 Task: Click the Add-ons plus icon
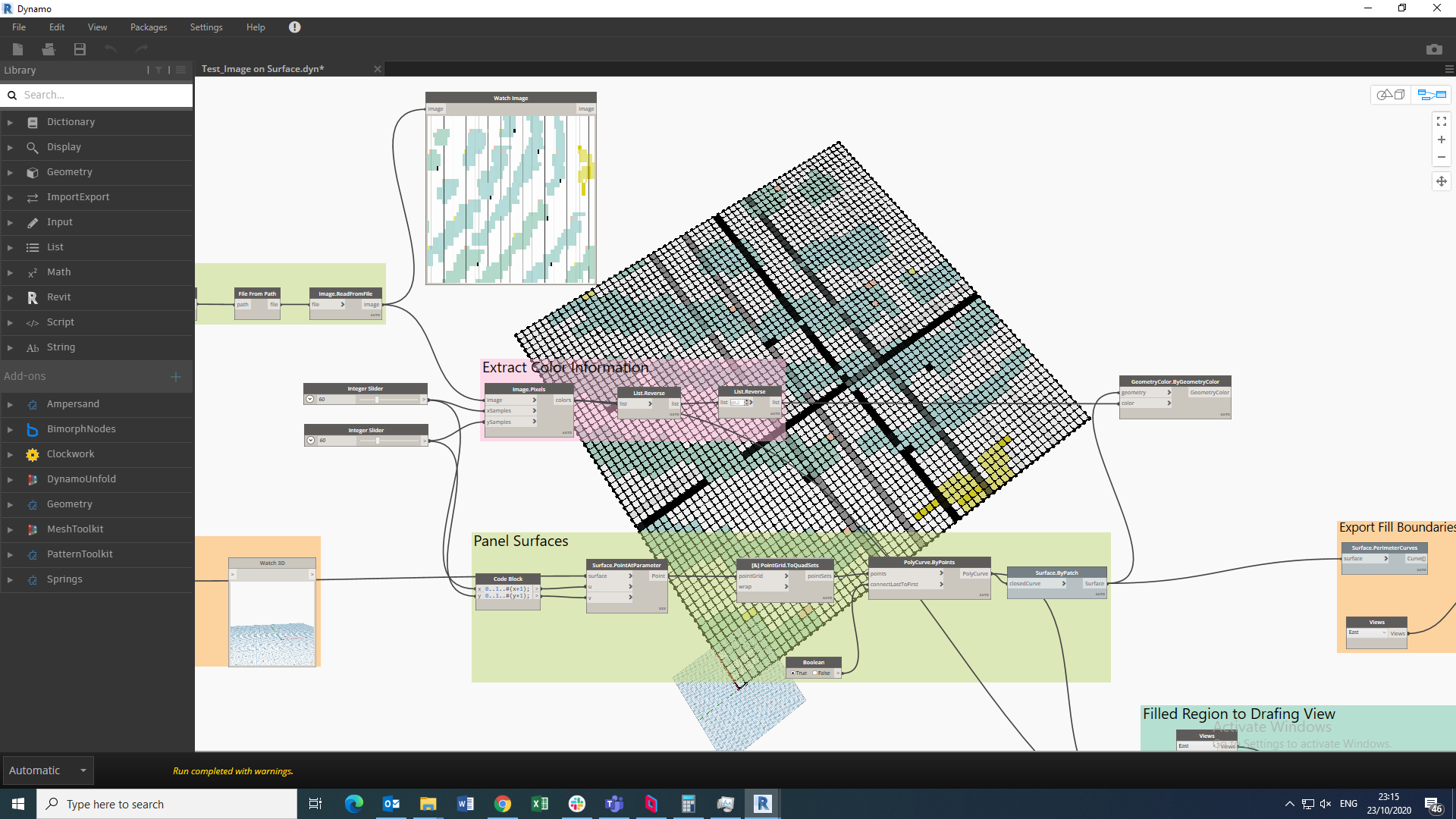point(176,377)
